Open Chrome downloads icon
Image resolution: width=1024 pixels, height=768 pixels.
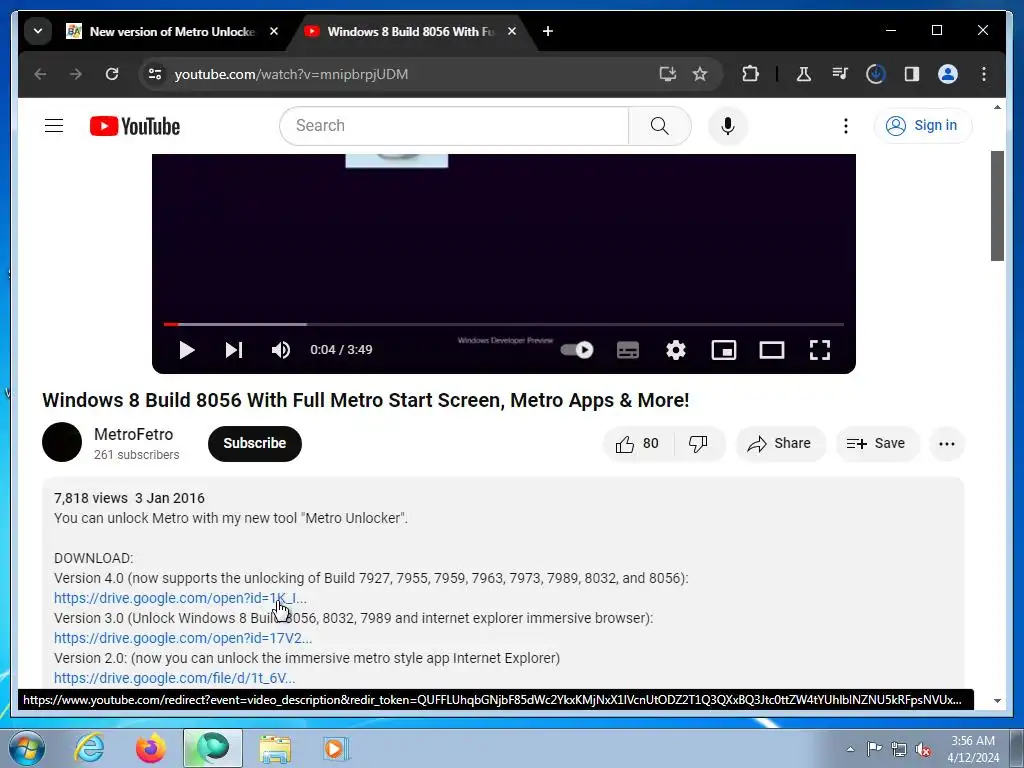(876, 74)
